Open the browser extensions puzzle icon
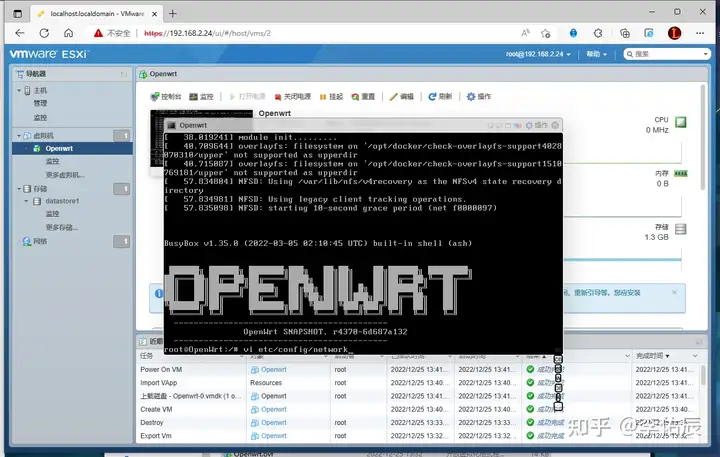This screenshot has height=457, width=720. 598,33
